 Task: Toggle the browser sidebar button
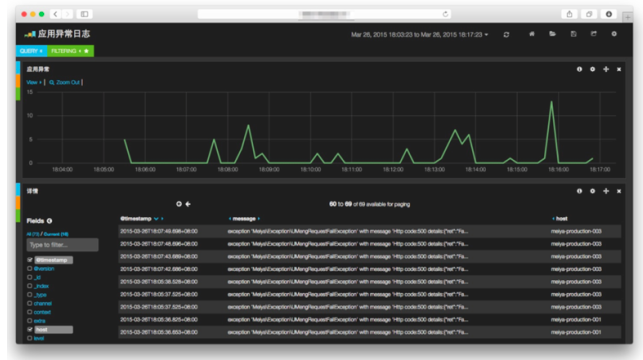click(x=84, y=14)
